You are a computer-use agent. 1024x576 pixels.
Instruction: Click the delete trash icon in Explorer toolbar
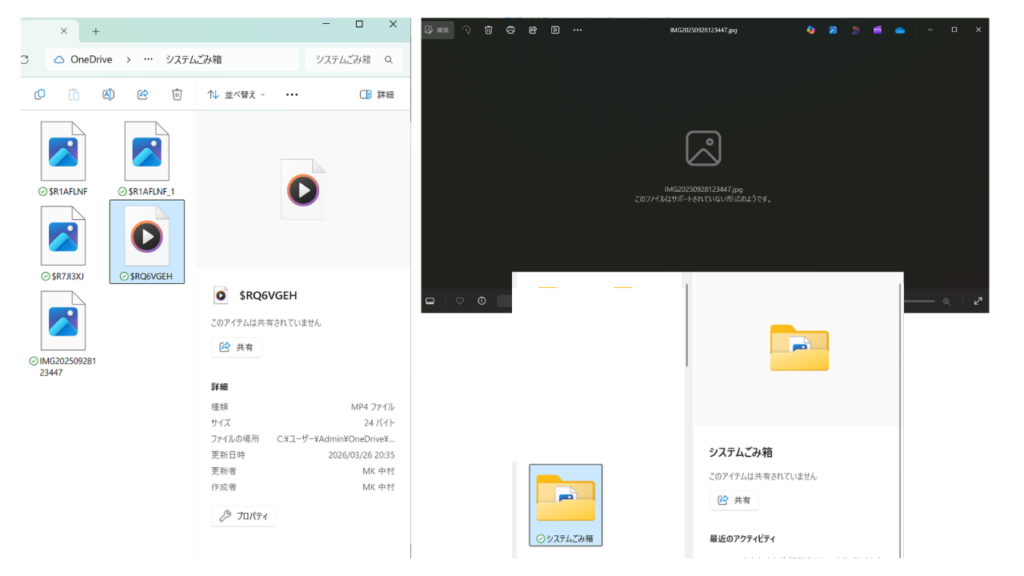177,95
